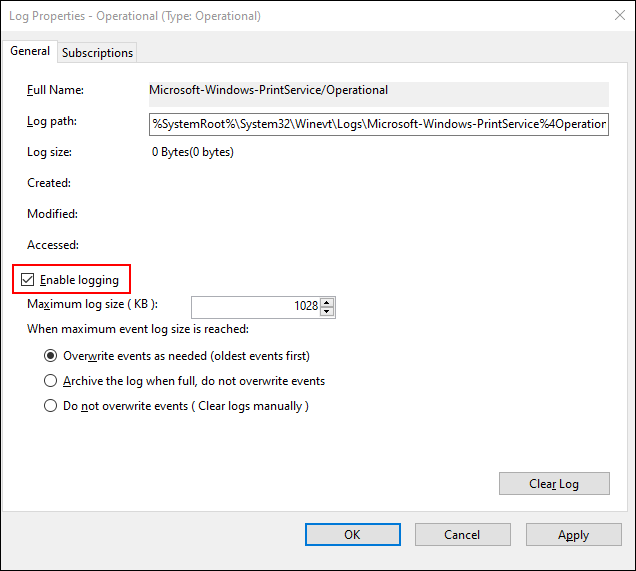This screenshot has height=571, width=636.
Task: Switch to the General tab
Action: pos(30,51)
